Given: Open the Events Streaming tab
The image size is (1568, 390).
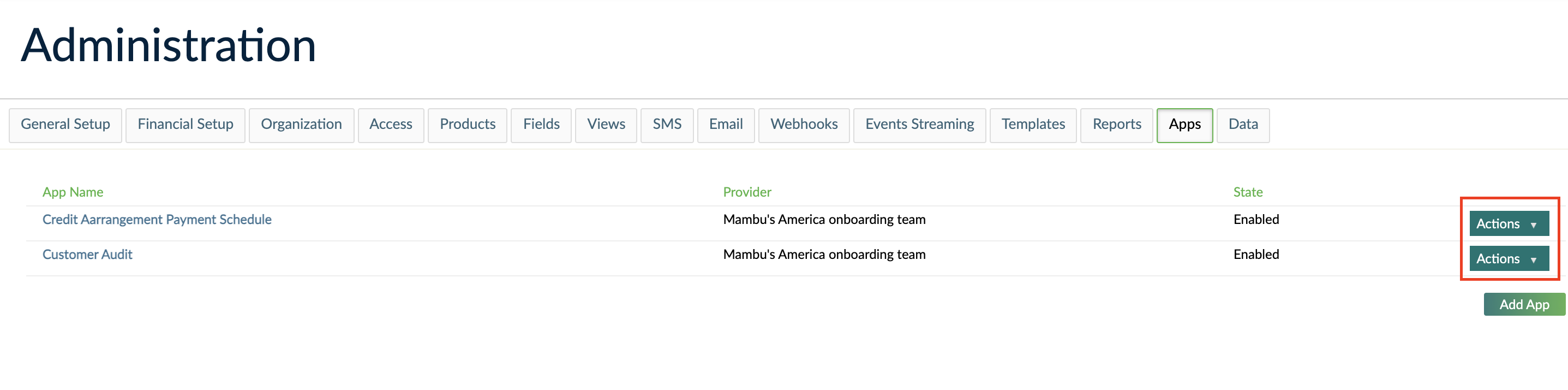Looking at the screenshot, I should 919,125.
